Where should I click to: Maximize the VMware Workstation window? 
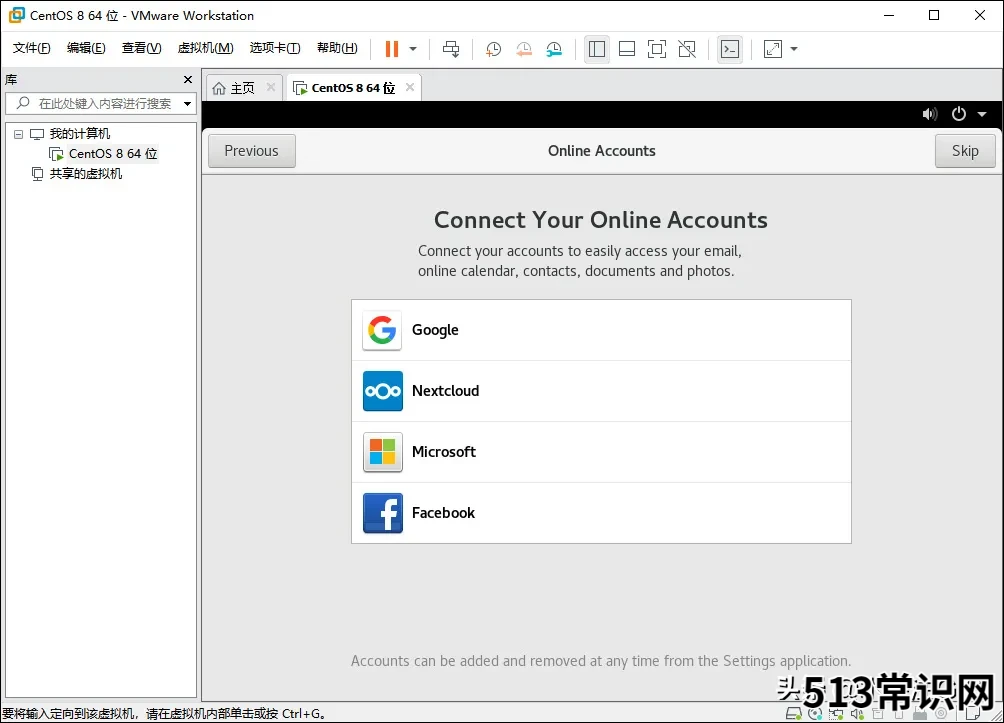[x=934, y=15]
